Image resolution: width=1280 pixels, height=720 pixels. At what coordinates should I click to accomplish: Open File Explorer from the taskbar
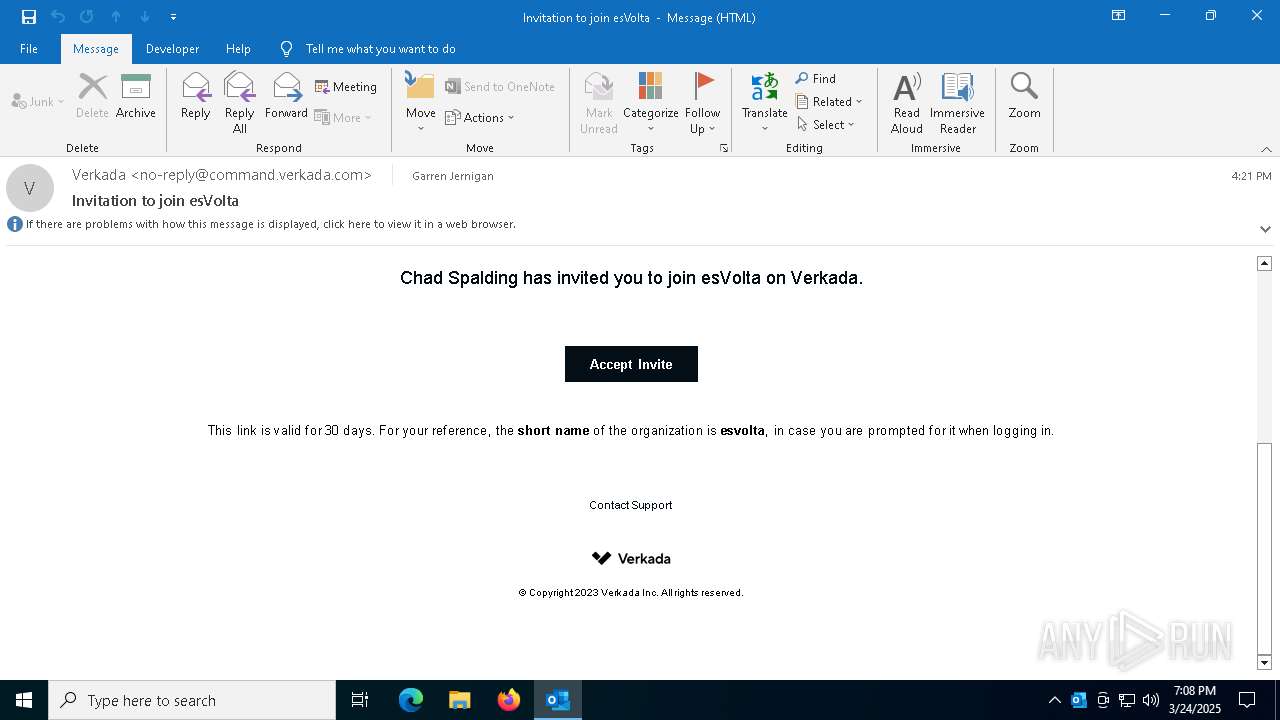459,700
